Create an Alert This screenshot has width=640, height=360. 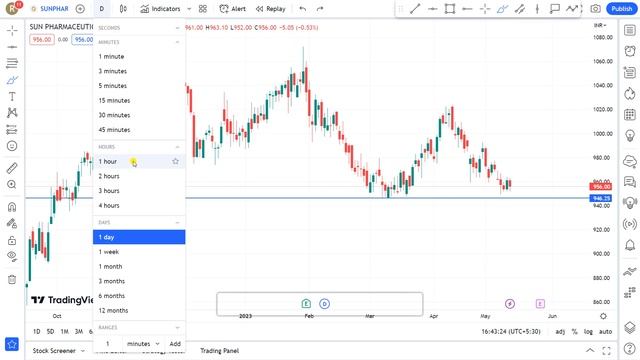233,9
